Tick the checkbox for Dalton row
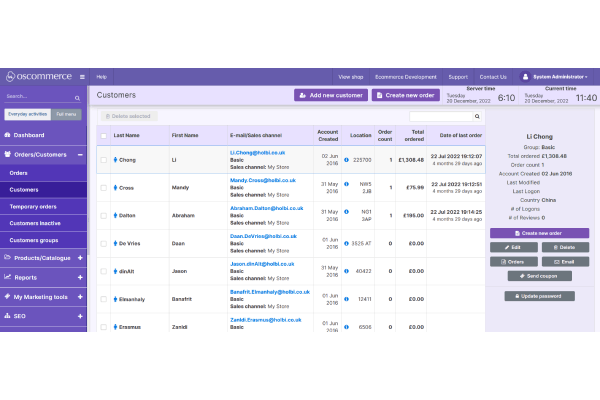This screenshot has width=600, height=400. pyautogui.click(x=104, y=216)
